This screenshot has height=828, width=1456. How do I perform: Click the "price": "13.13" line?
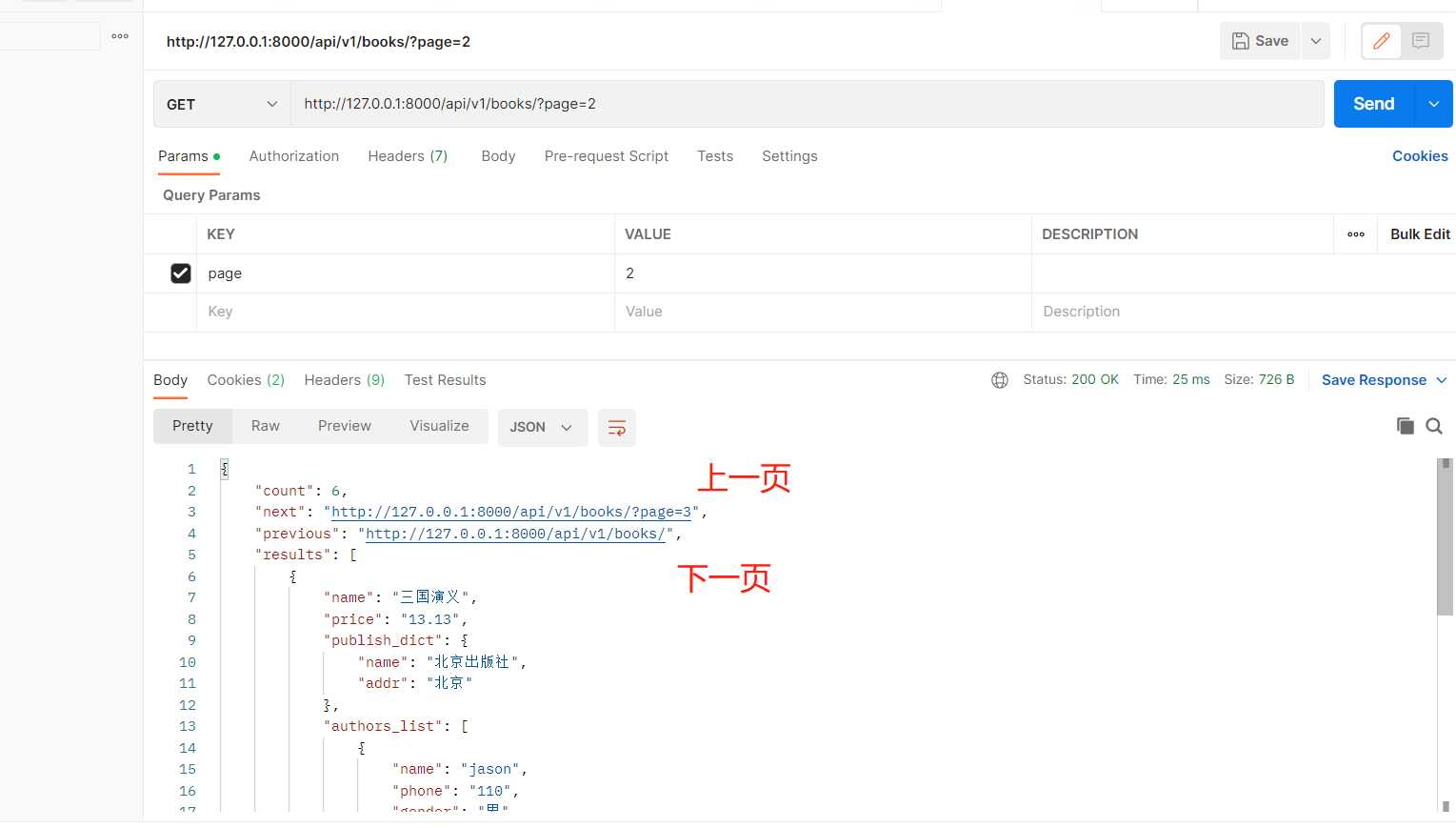pyautogui.click(x=395, y=619)
